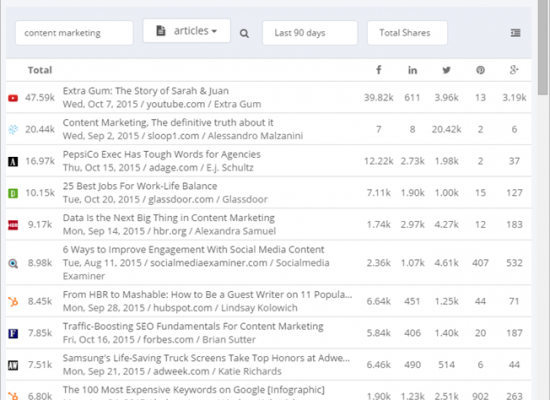This screenshot has height=400, width=550.
Task: Open the list view menu icon
Action: (x=515, y=33)
